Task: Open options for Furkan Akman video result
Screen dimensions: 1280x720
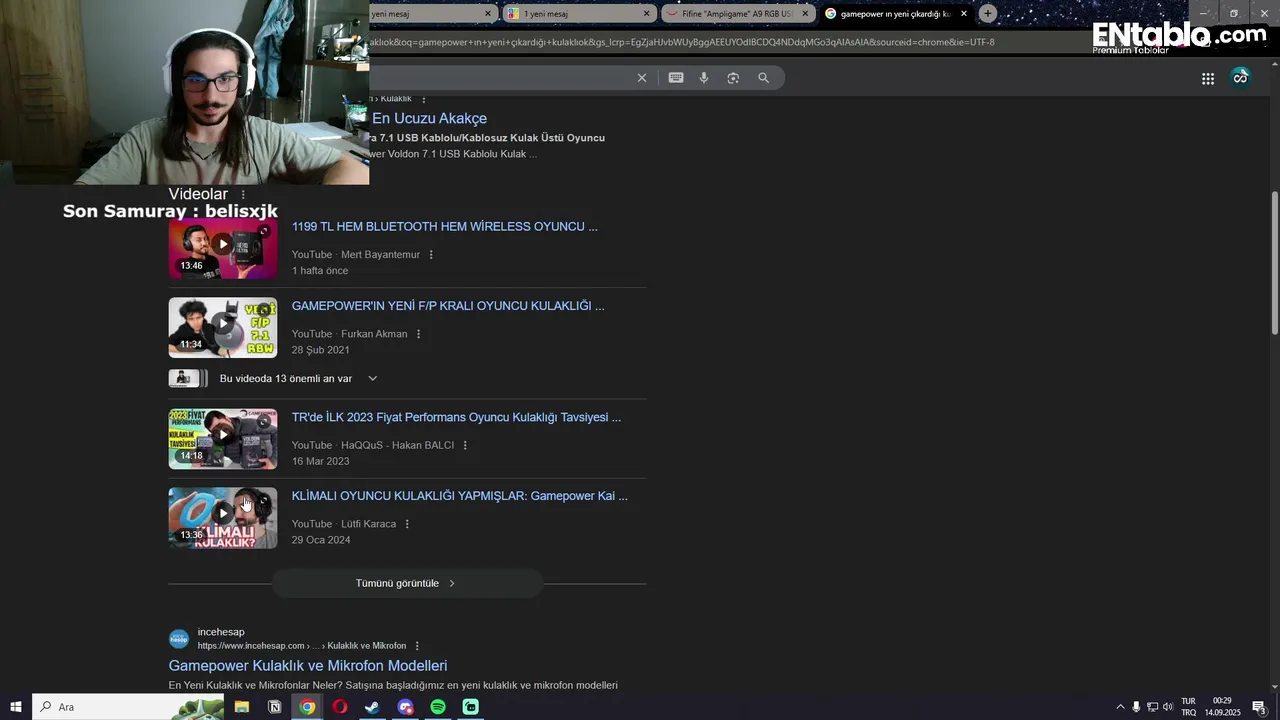Action: point(418,334)
